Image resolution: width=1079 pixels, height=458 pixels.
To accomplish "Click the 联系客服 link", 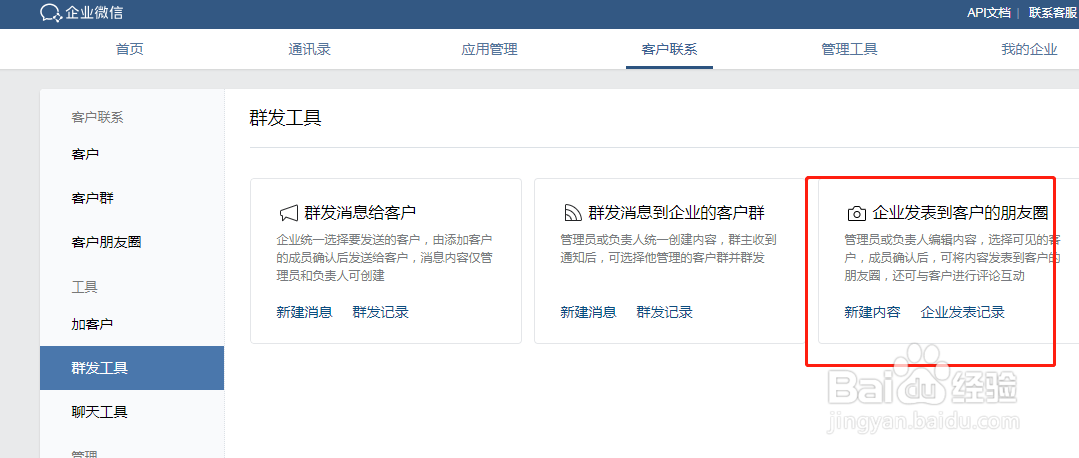I will click(x=1053, y=12).
